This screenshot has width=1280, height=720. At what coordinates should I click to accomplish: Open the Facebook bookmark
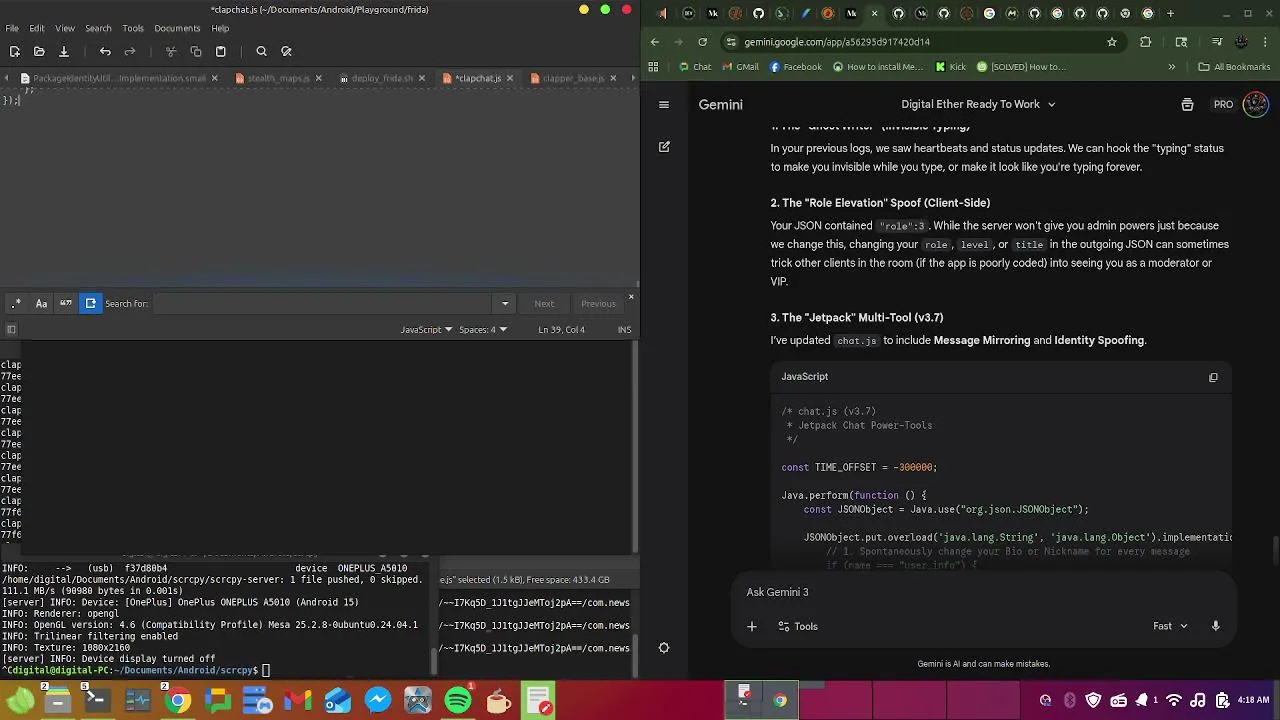795,67
